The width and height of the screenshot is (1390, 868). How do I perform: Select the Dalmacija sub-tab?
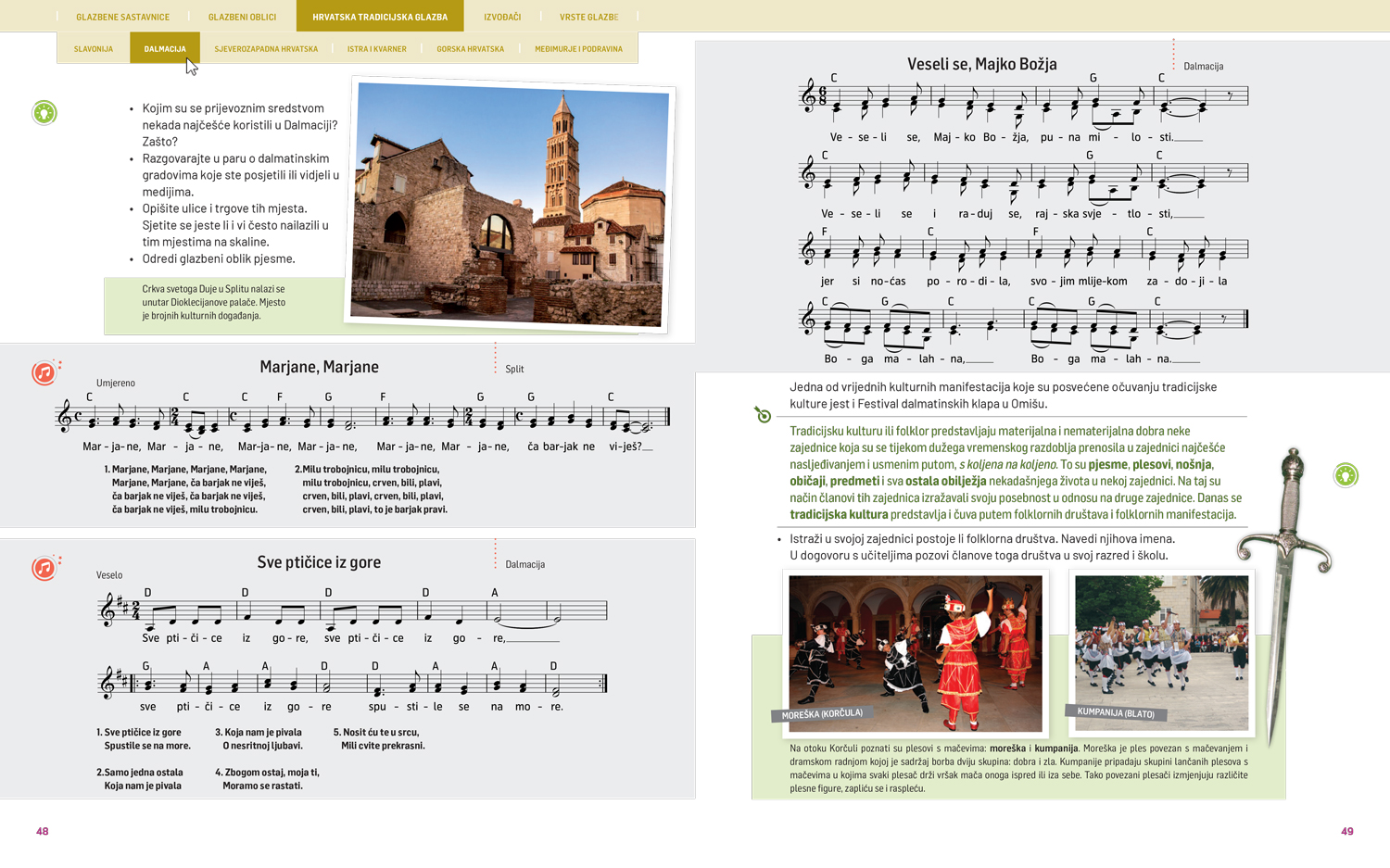pos(165,49)
